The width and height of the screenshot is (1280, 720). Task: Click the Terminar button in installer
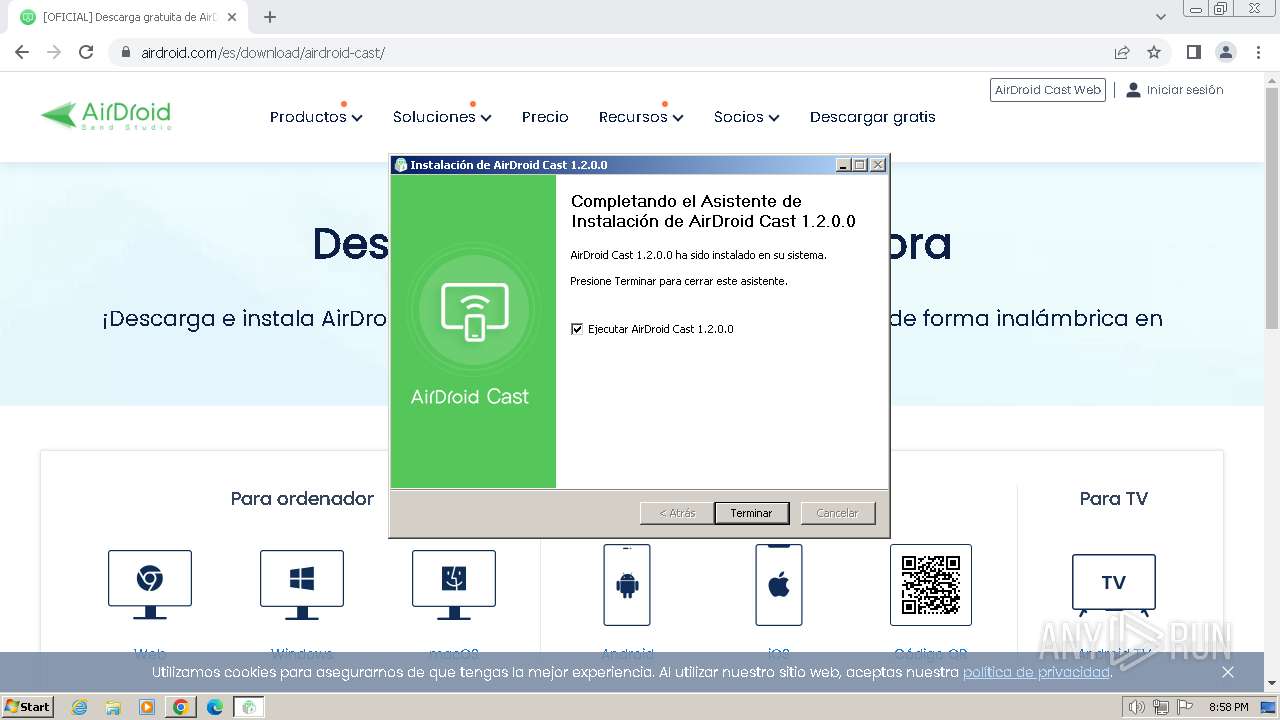(751, 513)
